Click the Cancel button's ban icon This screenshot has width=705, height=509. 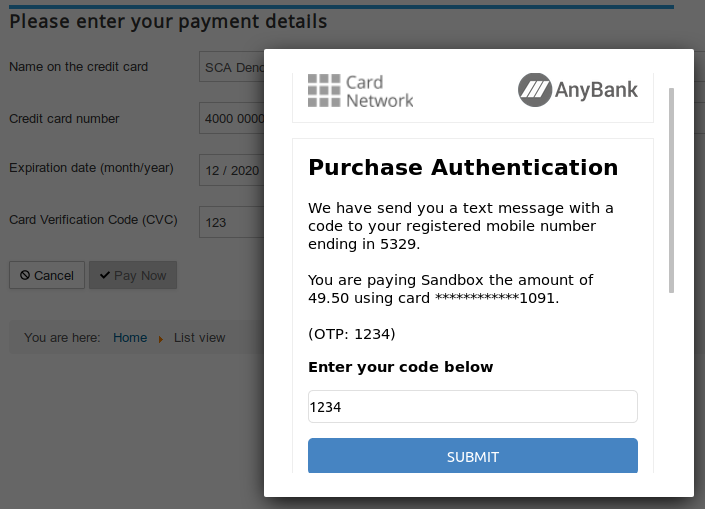point(24,276)
